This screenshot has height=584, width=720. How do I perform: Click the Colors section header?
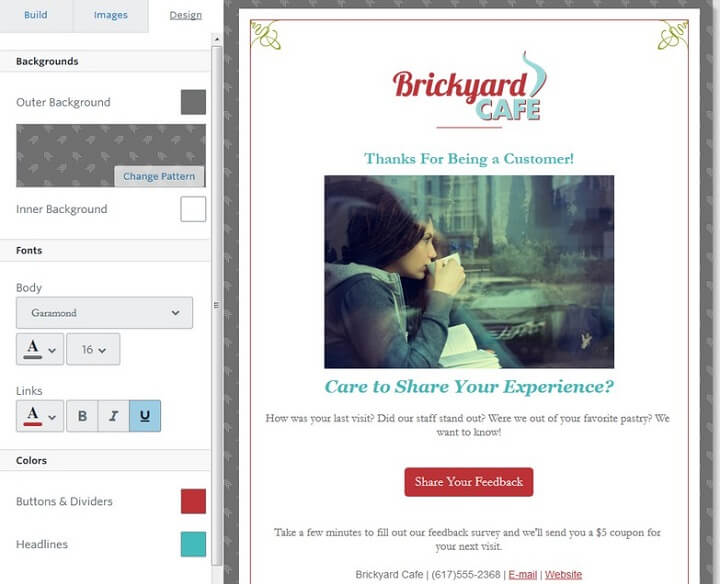coord(105,460)
